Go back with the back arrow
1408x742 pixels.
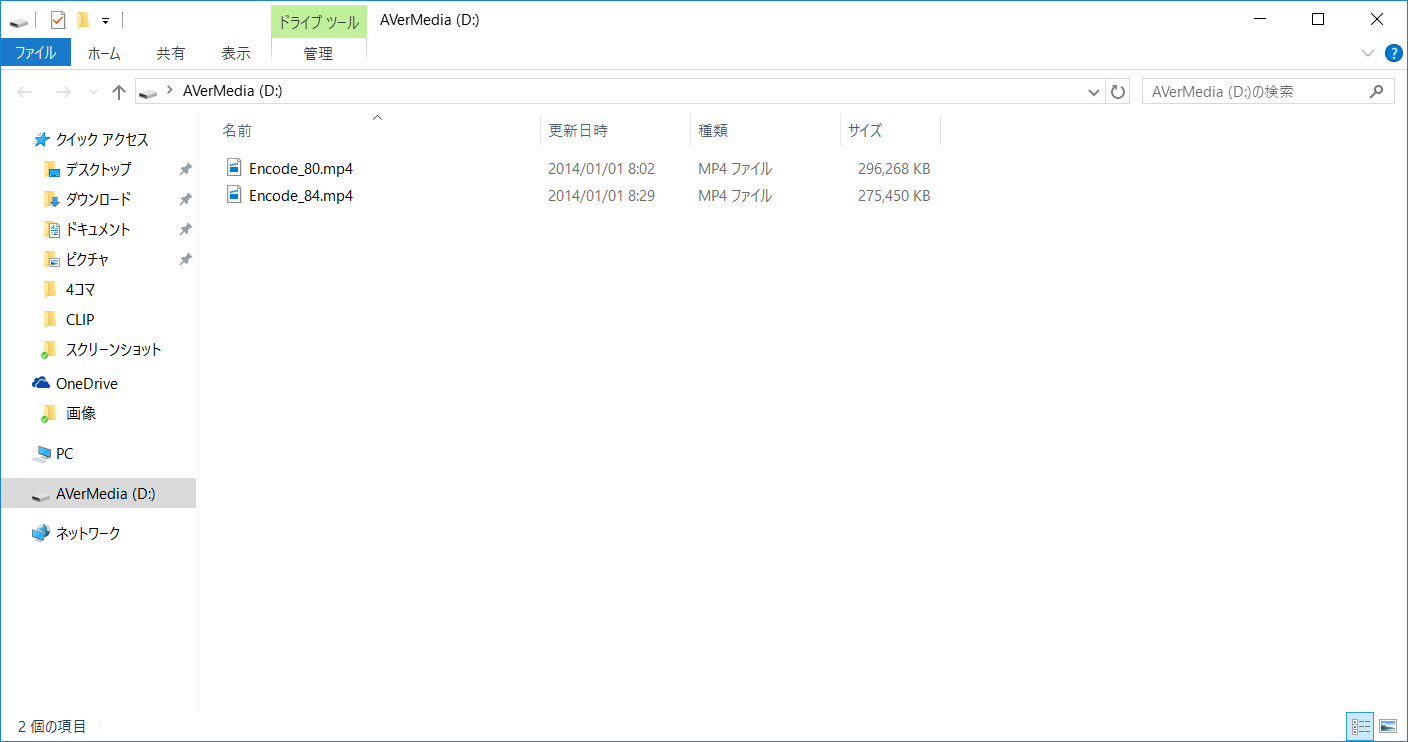click(25, 92)
